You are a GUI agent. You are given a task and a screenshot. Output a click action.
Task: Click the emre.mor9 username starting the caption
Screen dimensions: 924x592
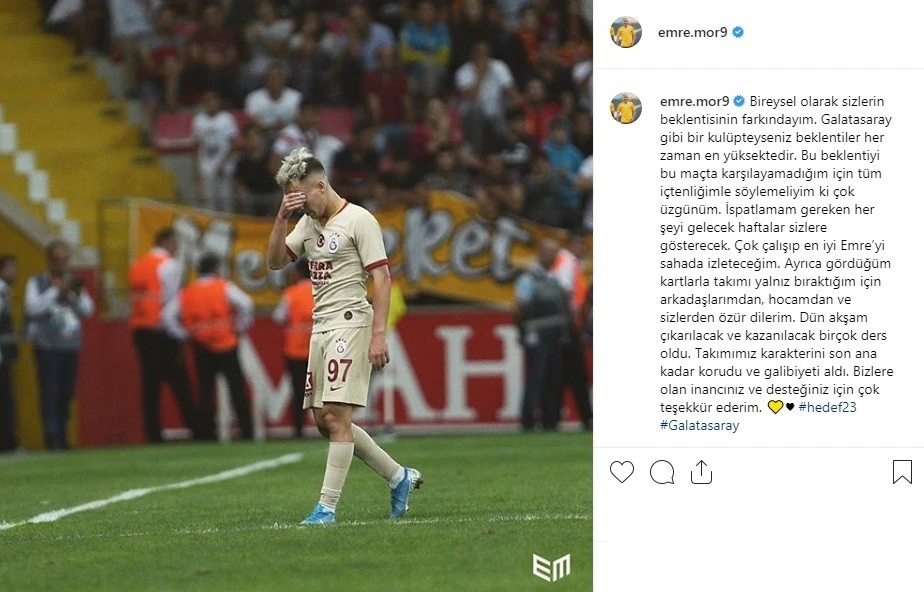point(695,101)
